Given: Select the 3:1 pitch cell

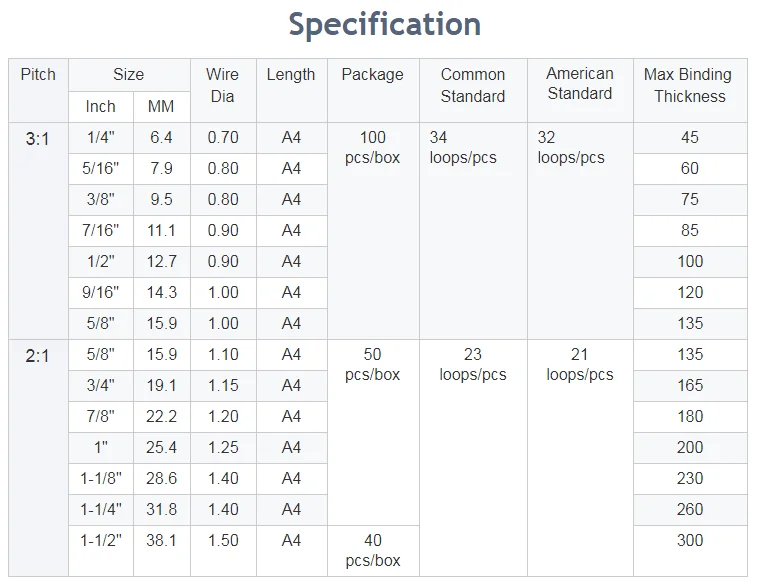Looking at the screenshot, I should pos(38,139).
